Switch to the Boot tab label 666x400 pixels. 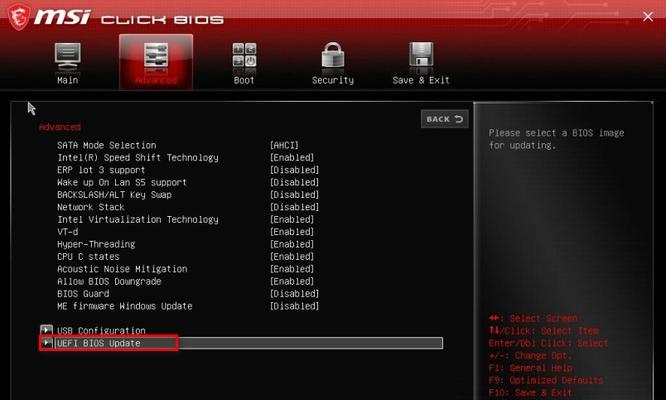(244, 80)
